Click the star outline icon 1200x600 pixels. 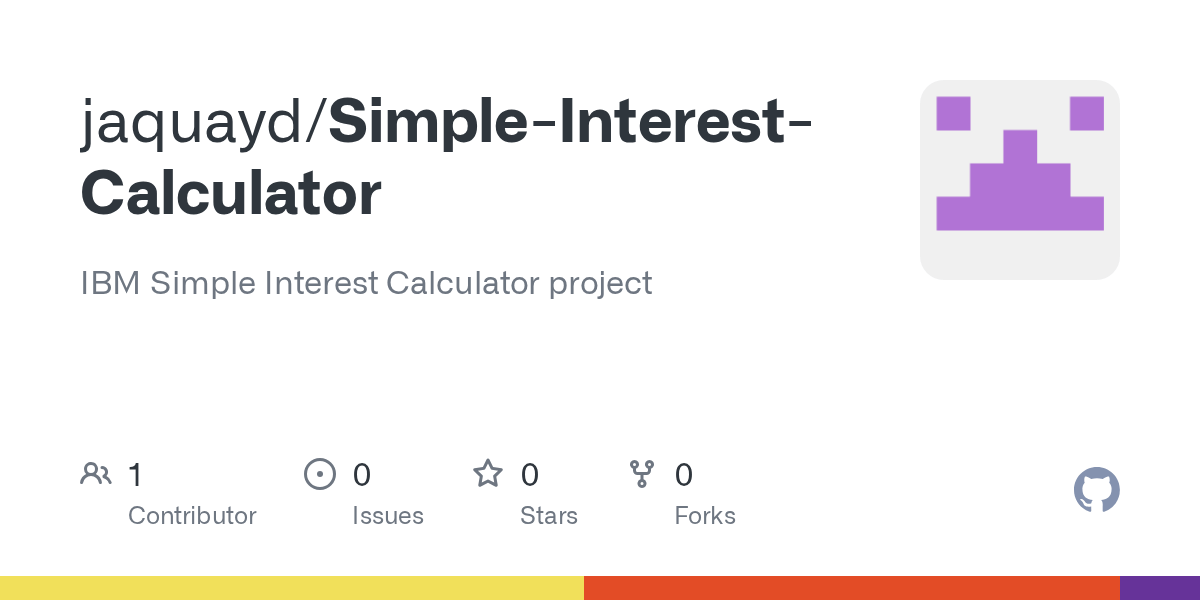(488, 473)
